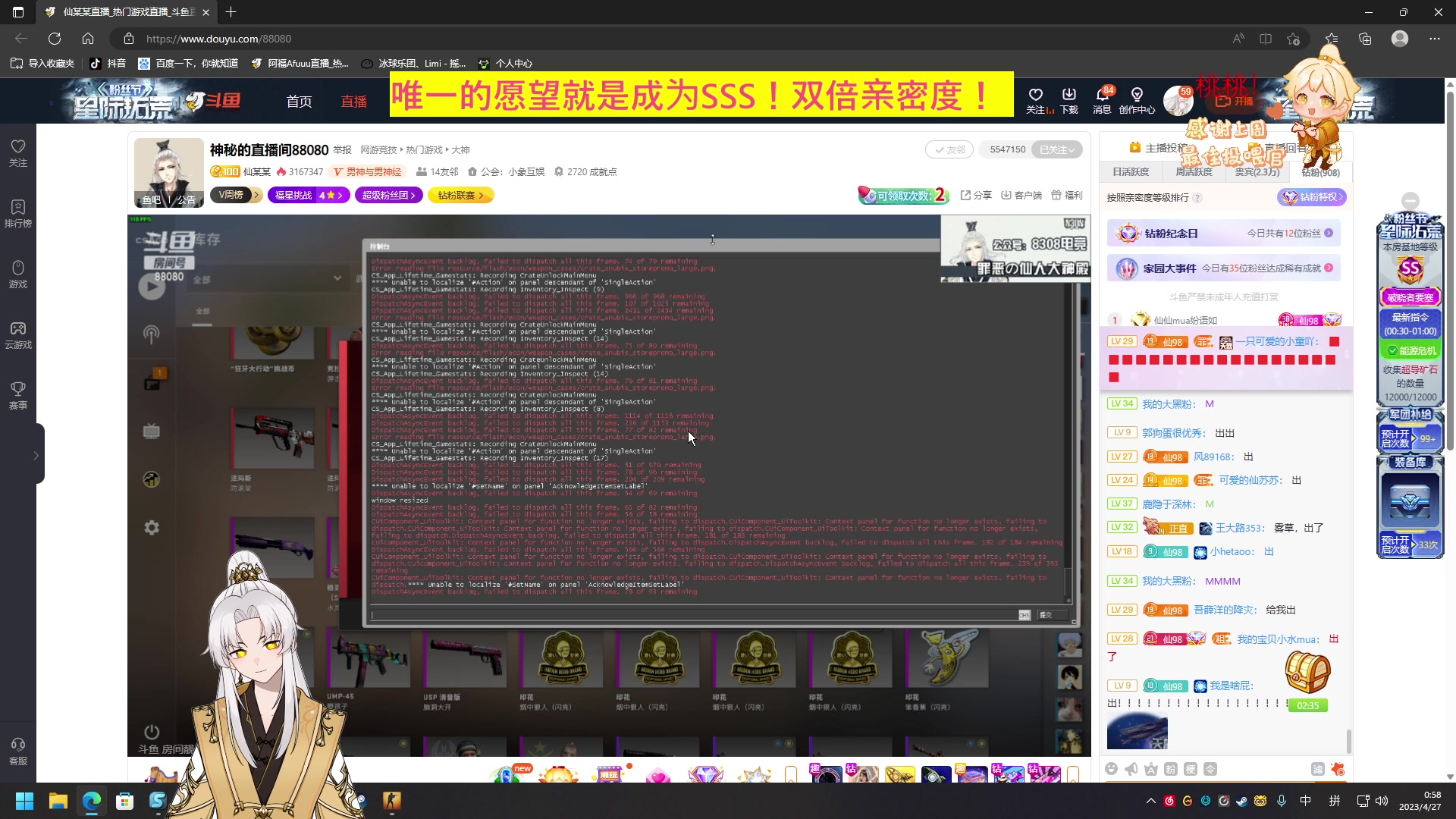1456x819 pixels.
Task: Expand the 家园大事件 banner arrow
Action: click(x=1329, y=268)
